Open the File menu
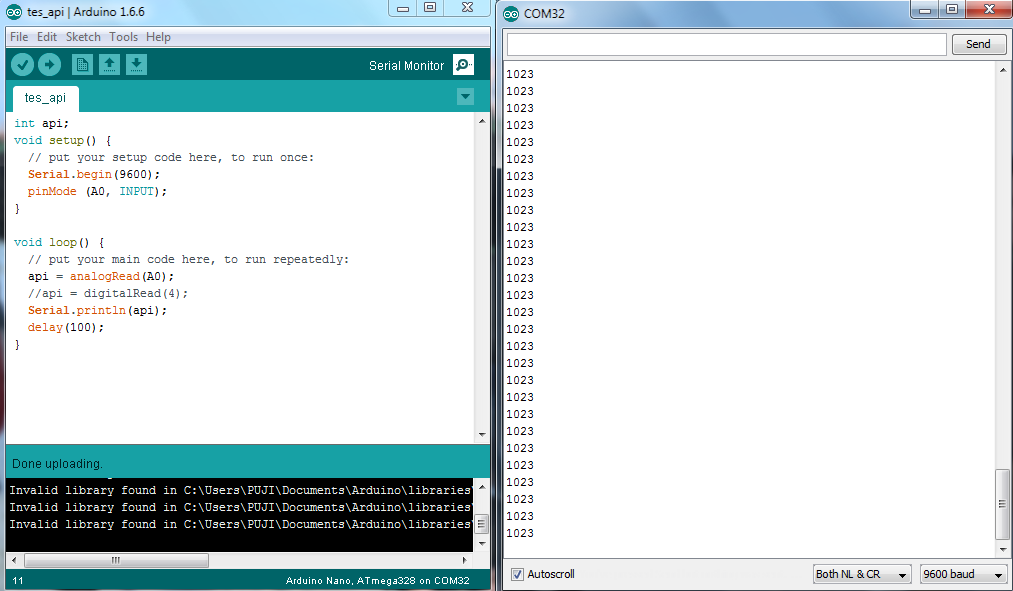The height and width of the screenshot is (591, 1013). pyautogui.click(x=19, y=37)
